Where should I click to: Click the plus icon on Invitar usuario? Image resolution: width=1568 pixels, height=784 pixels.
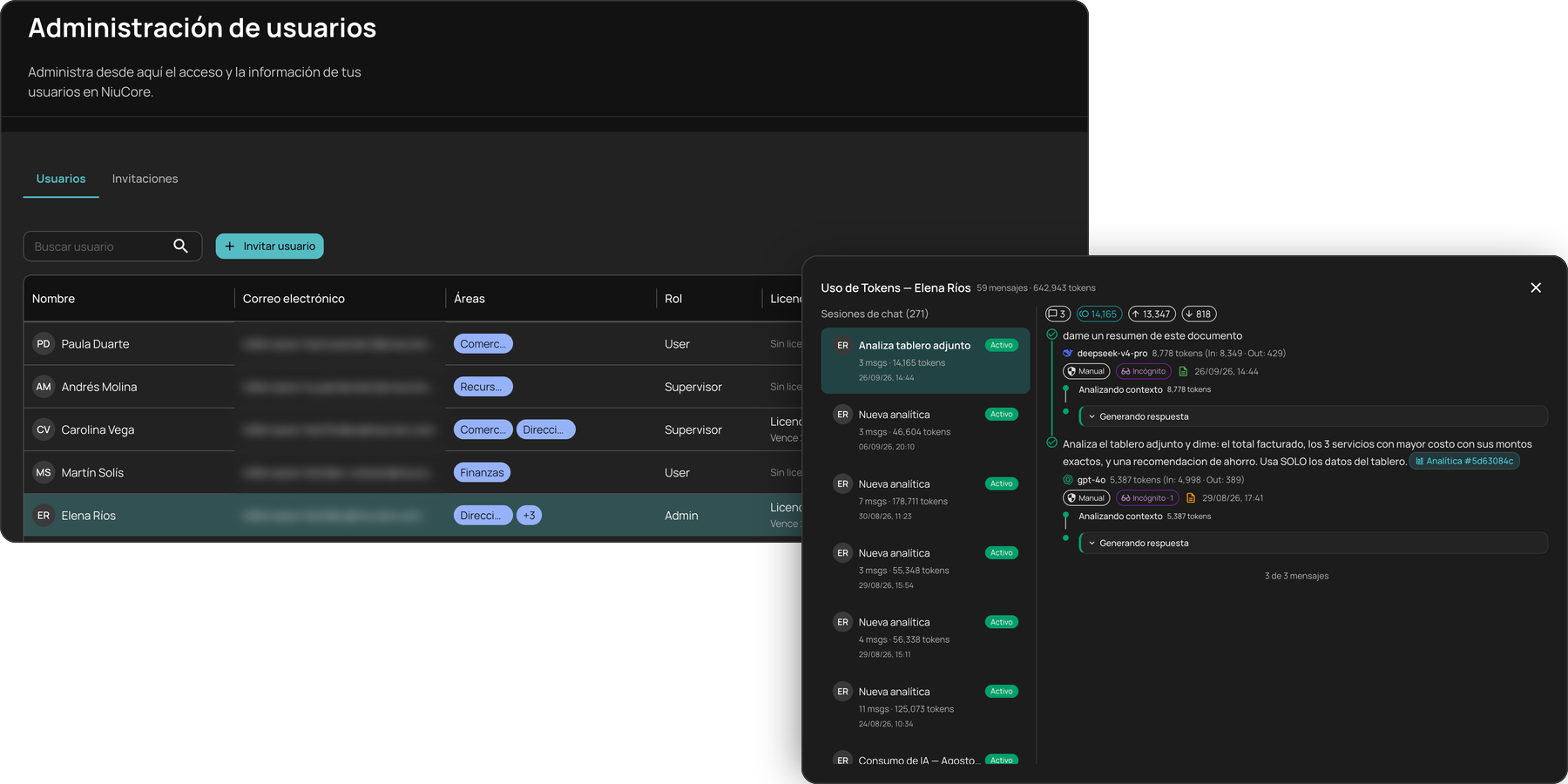pos(230,247)
